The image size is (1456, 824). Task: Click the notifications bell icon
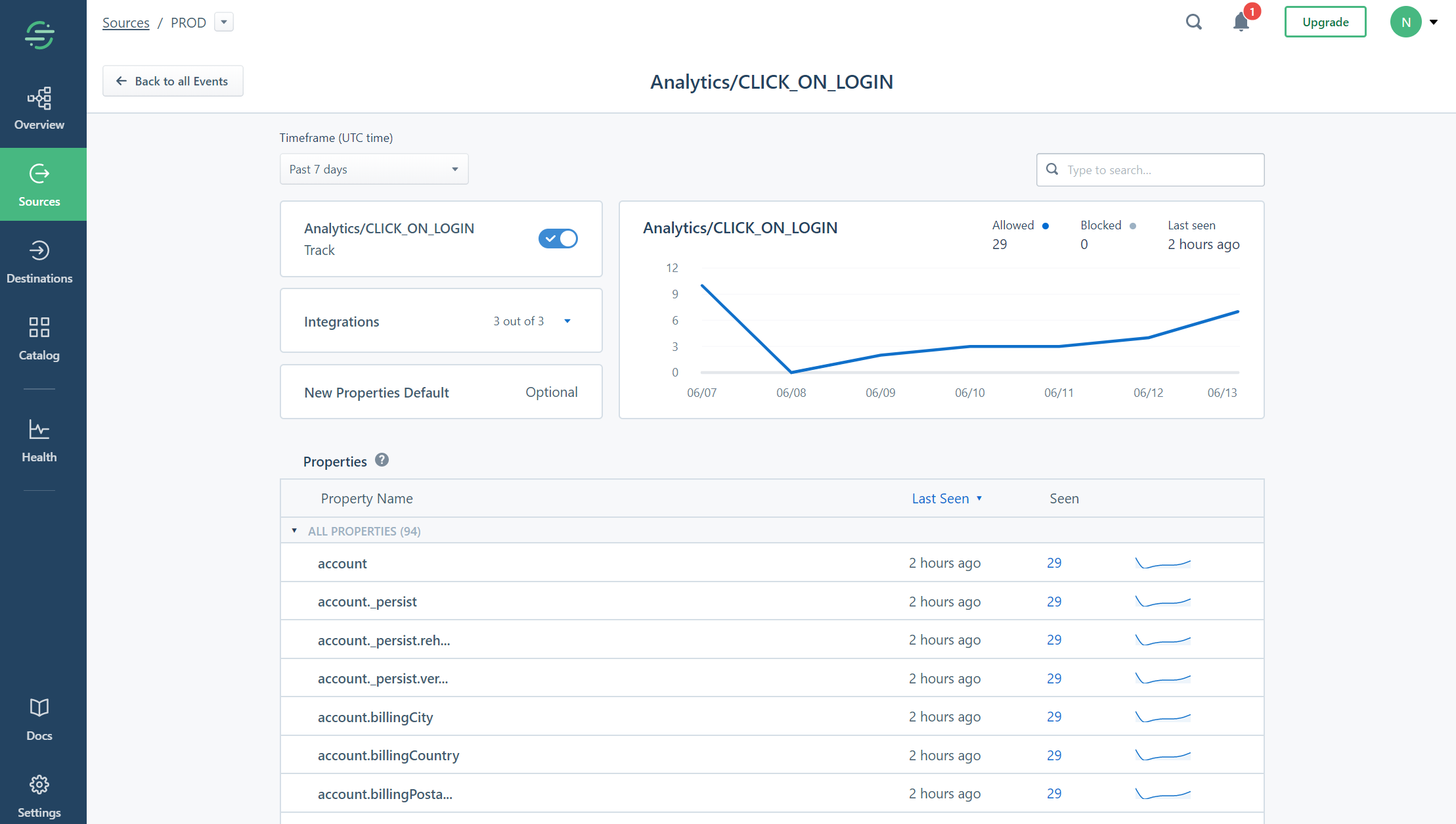tap(1241, 22)
